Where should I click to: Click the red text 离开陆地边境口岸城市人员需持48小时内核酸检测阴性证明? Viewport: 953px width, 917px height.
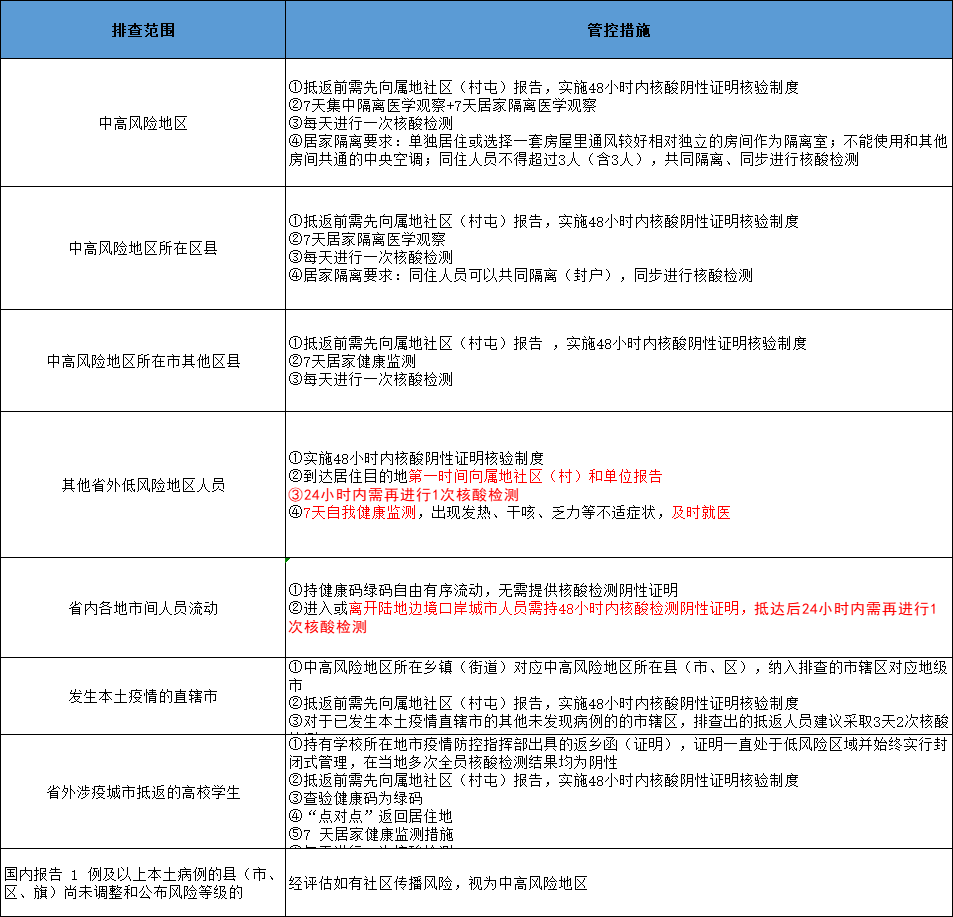(x=544, y=608)
